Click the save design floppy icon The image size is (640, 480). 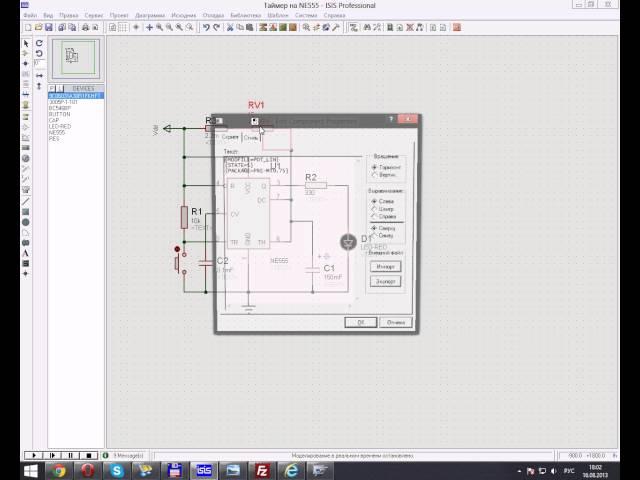[x=49, y=27]
